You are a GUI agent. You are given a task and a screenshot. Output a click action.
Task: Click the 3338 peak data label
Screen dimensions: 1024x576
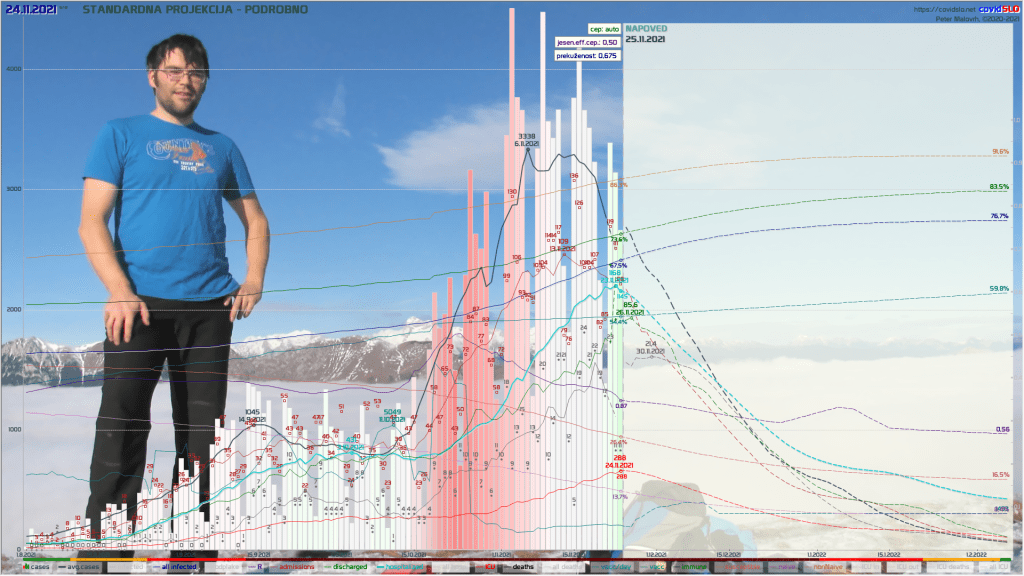click(x=527, y=135)
